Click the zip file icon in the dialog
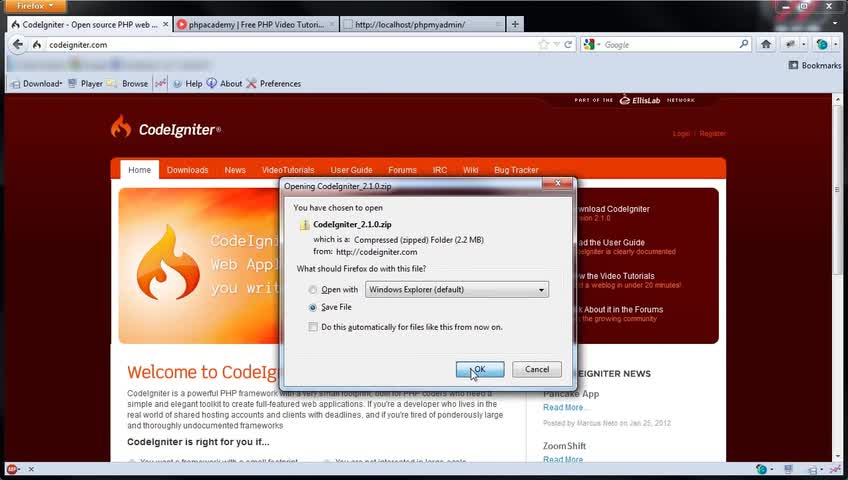Viewport: 848px width, 480px height. coord(304,224)
